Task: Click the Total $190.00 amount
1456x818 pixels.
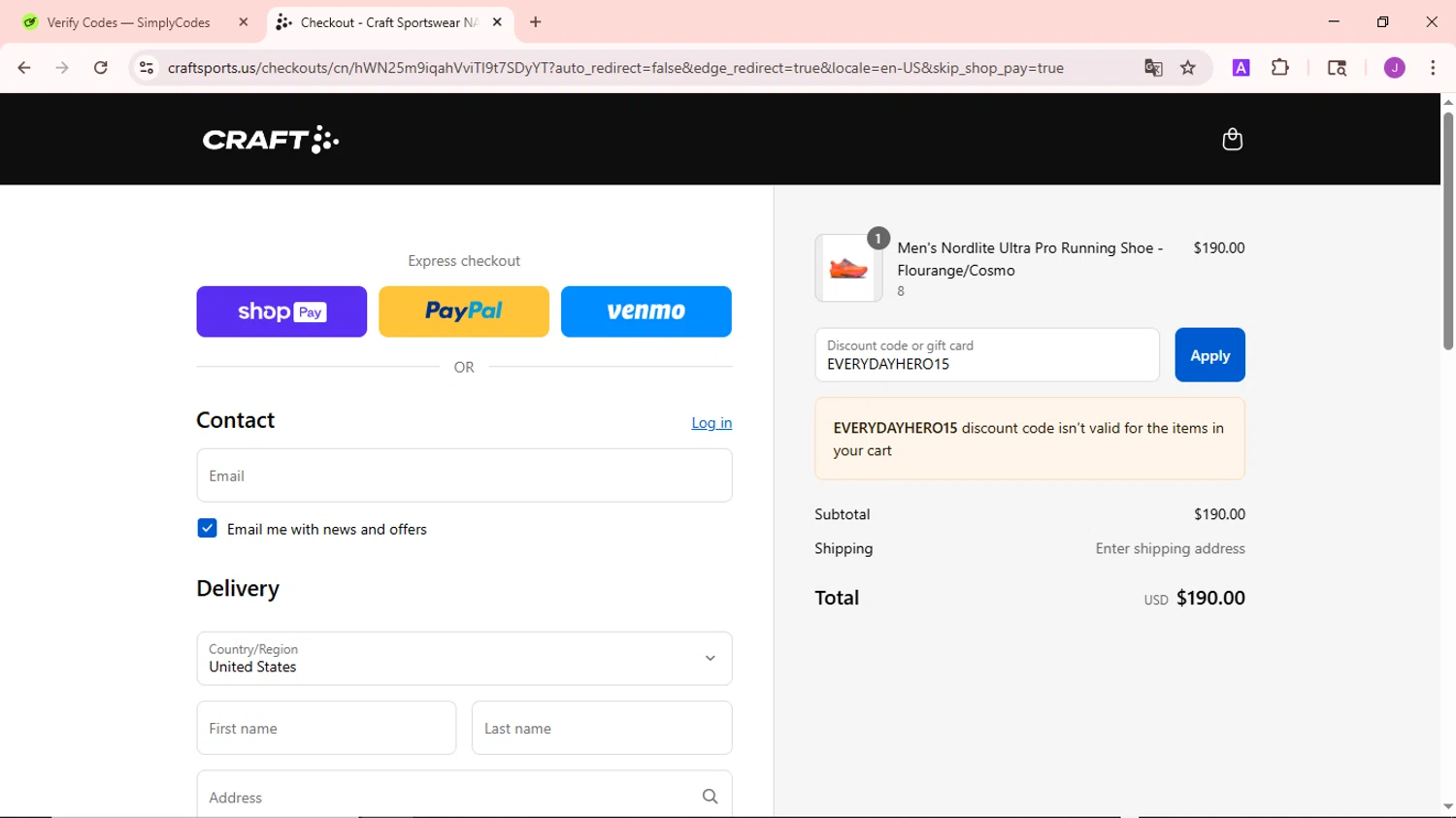Action: (1210, 598)
